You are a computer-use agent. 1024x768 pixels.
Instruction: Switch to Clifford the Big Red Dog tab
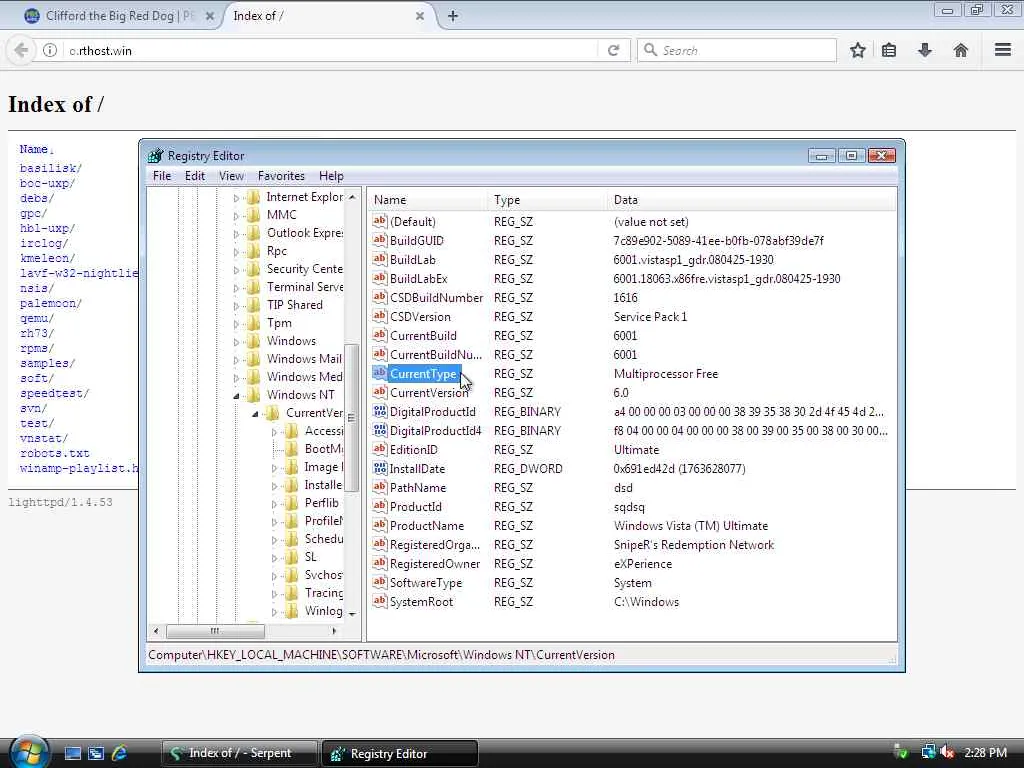coord(120,16)
